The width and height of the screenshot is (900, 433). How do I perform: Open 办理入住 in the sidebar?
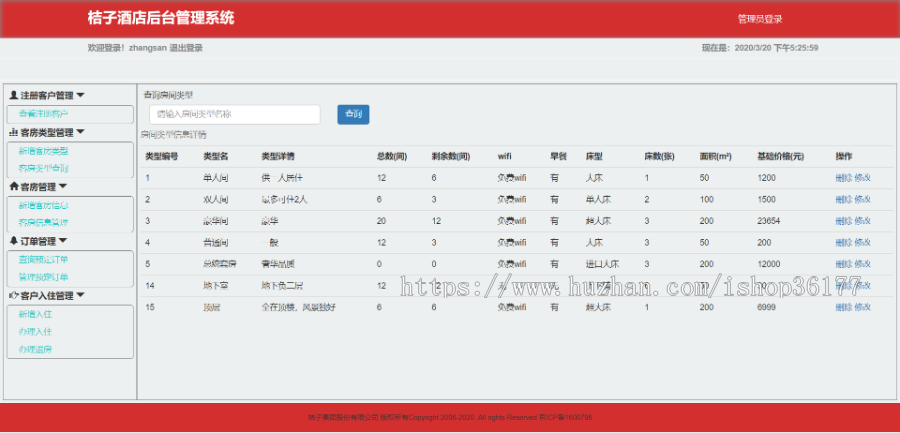pyautogui.click(x=35, y=331)
